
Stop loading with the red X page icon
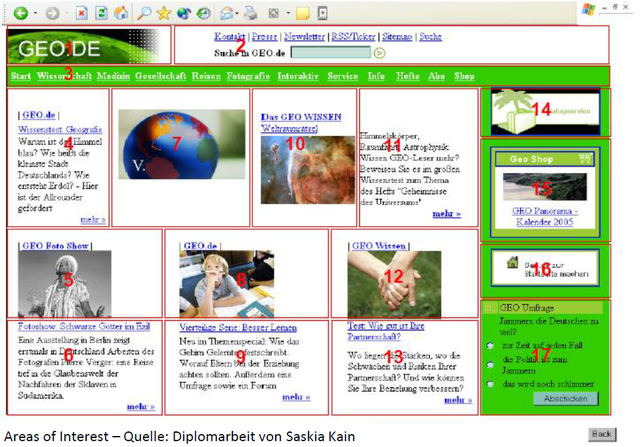pos(82,13)
